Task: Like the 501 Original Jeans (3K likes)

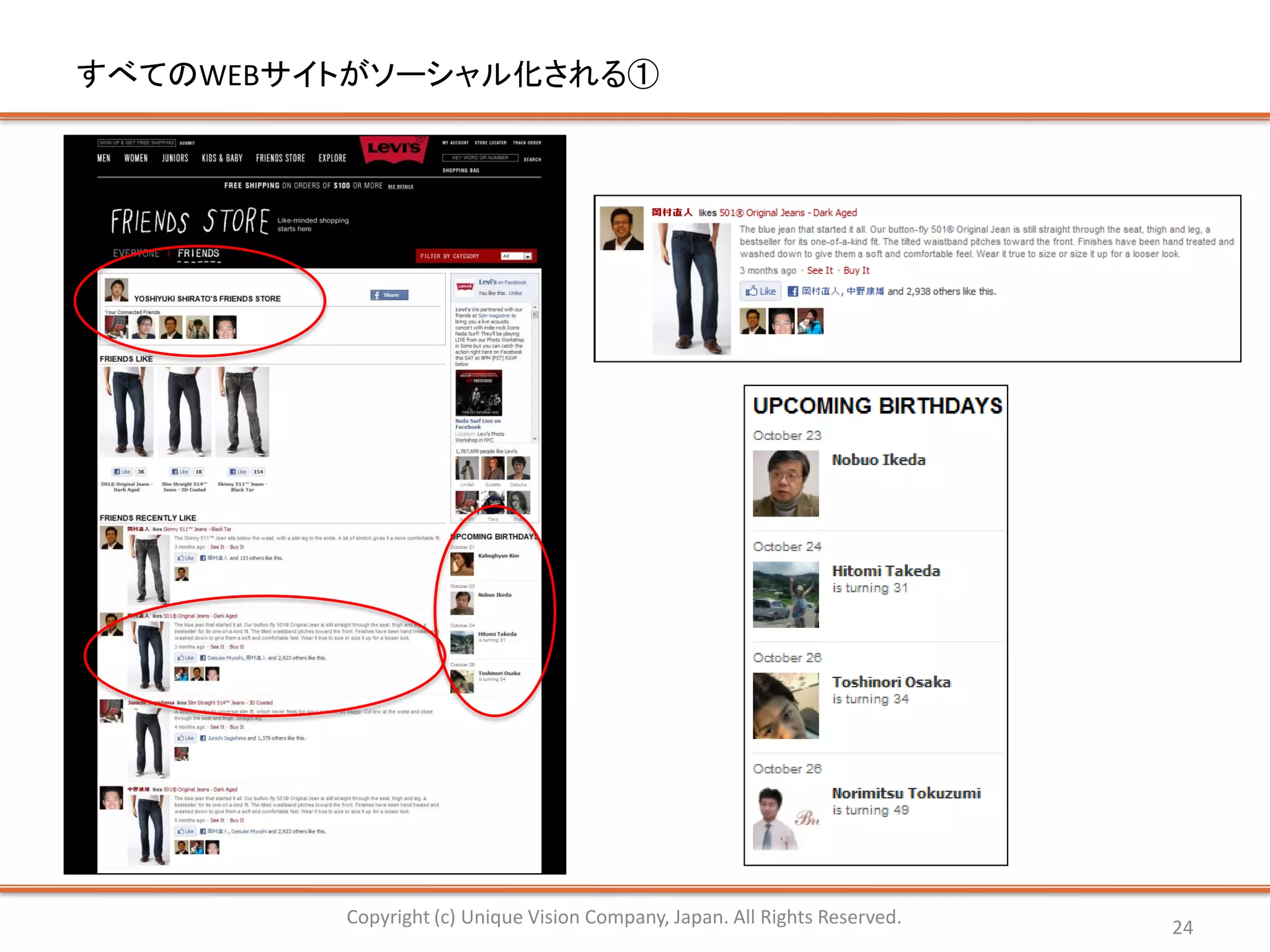Action: pos(122,472)
